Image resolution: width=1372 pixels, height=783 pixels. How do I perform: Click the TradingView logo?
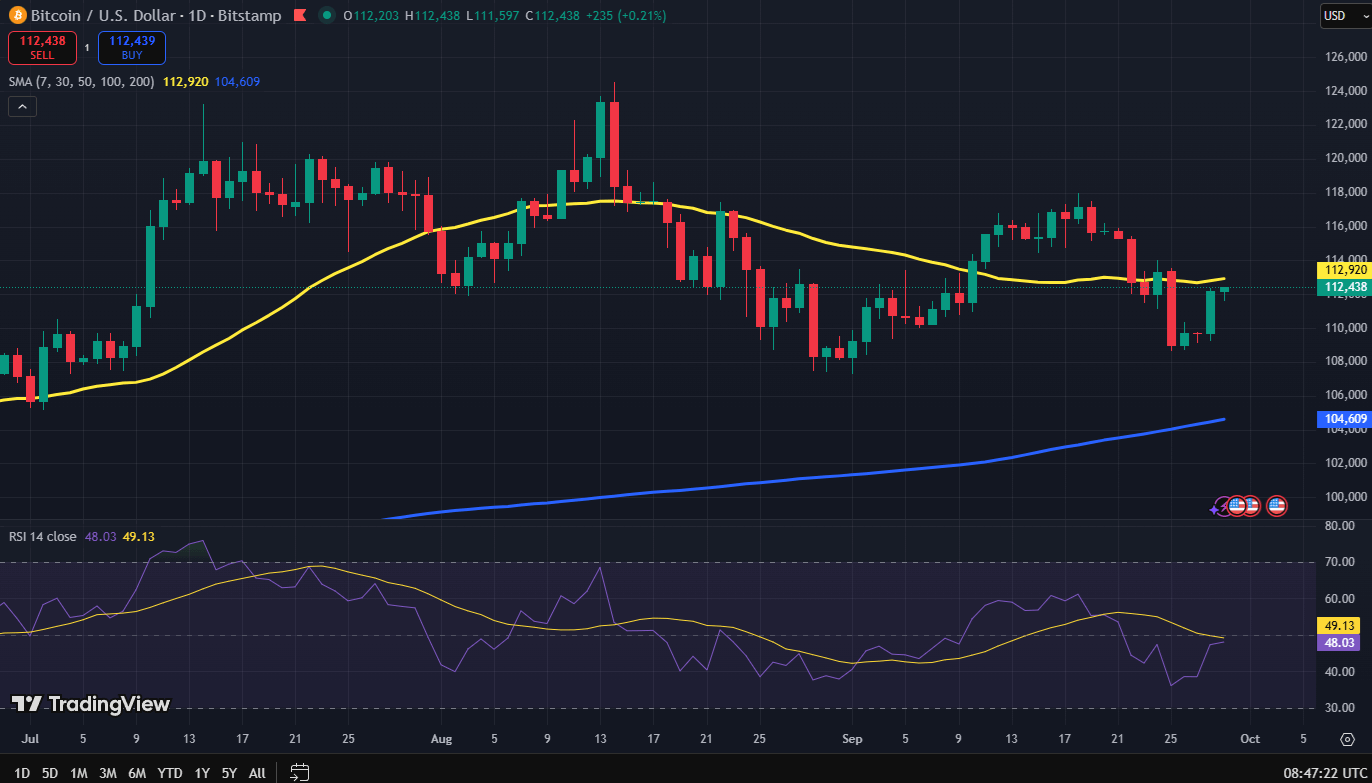(x=90, y=704)
